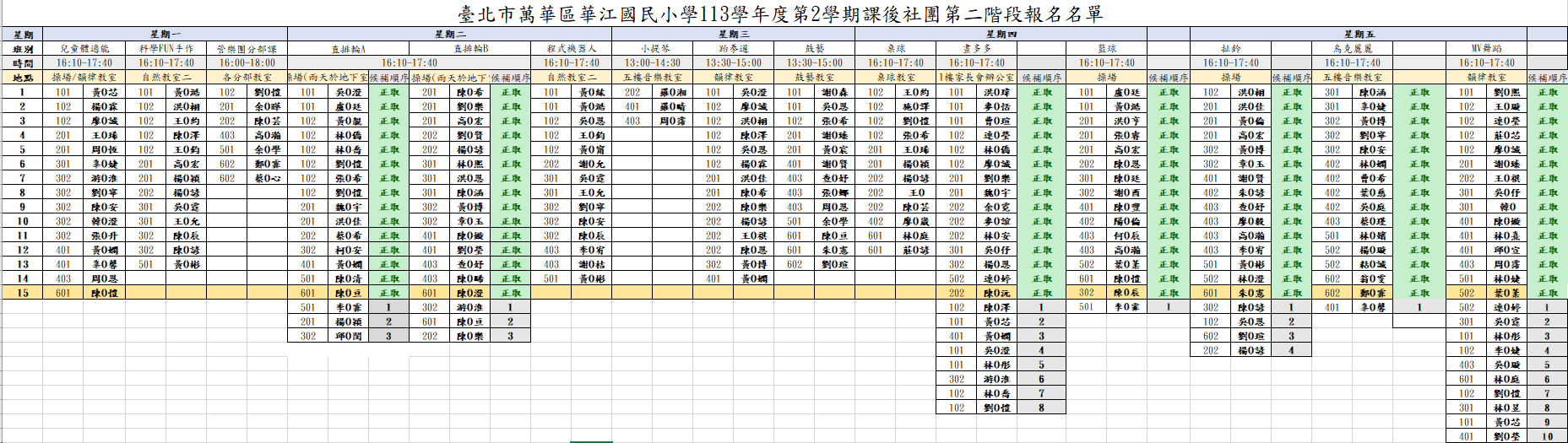Click the spreadsheet title at the top
1568x443 pixels.
click(780, 14)
